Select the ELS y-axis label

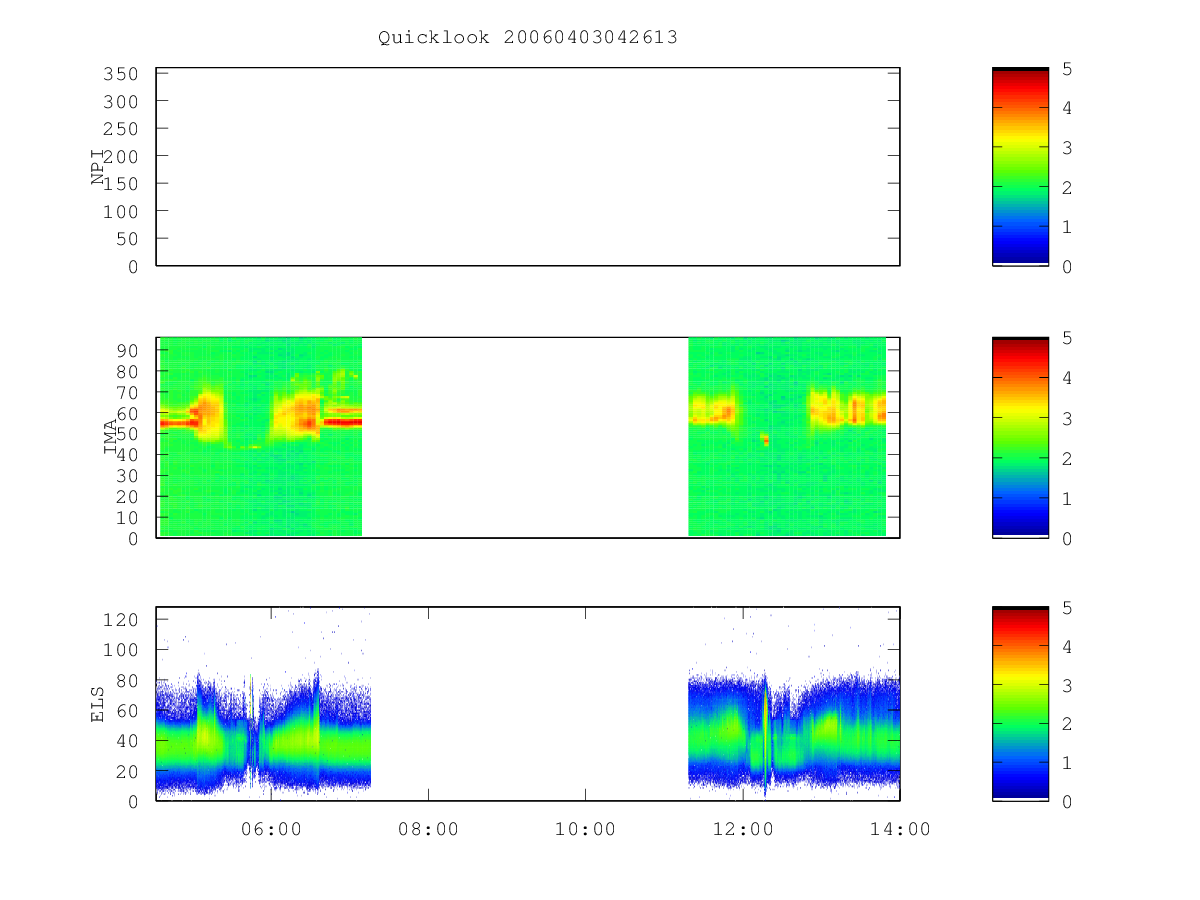click(x=98, y=704)
